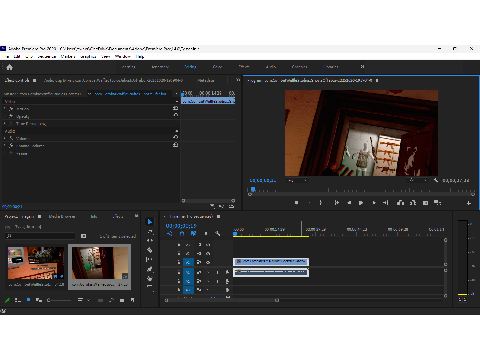The height and width of the screenshot is (360, 480).
Task: Select the Selection arrow tool
Action: click(150, 222)
